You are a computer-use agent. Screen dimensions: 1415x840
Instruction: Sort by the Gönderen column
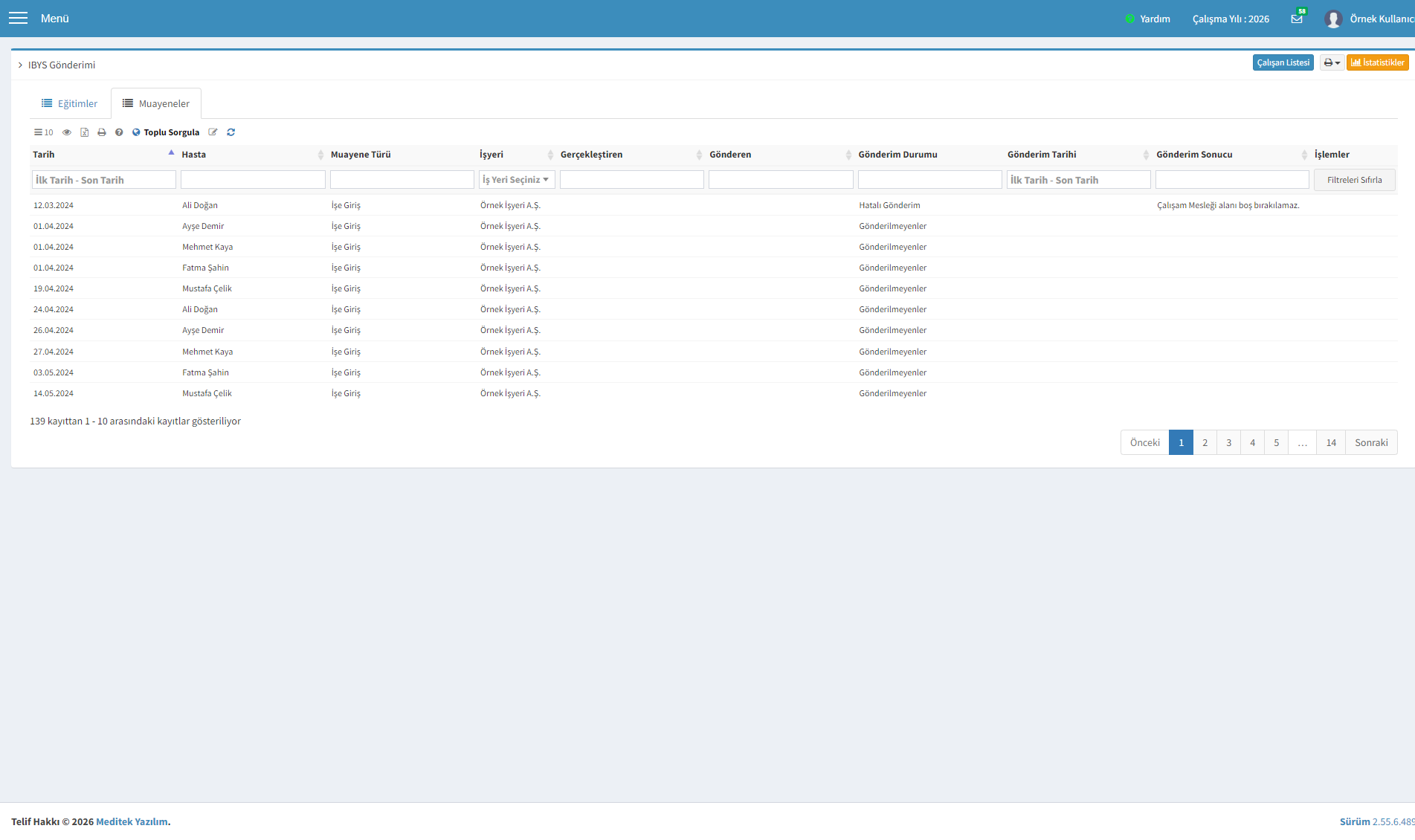coord(781,155)
